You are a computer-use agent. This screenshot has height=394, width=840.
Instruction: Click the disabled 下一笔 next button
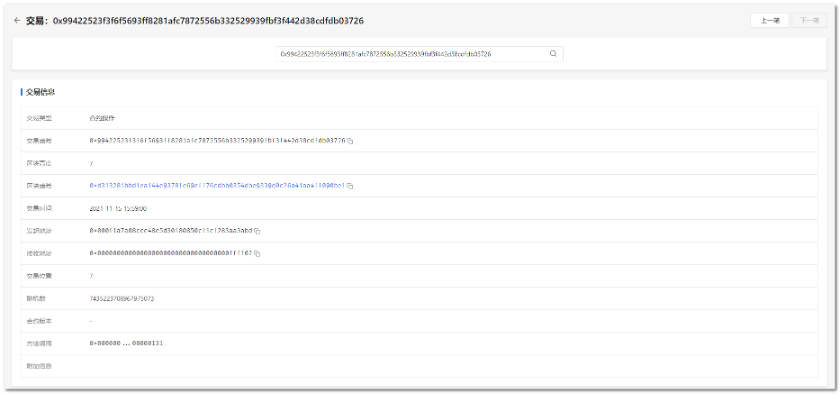(809, 20)
